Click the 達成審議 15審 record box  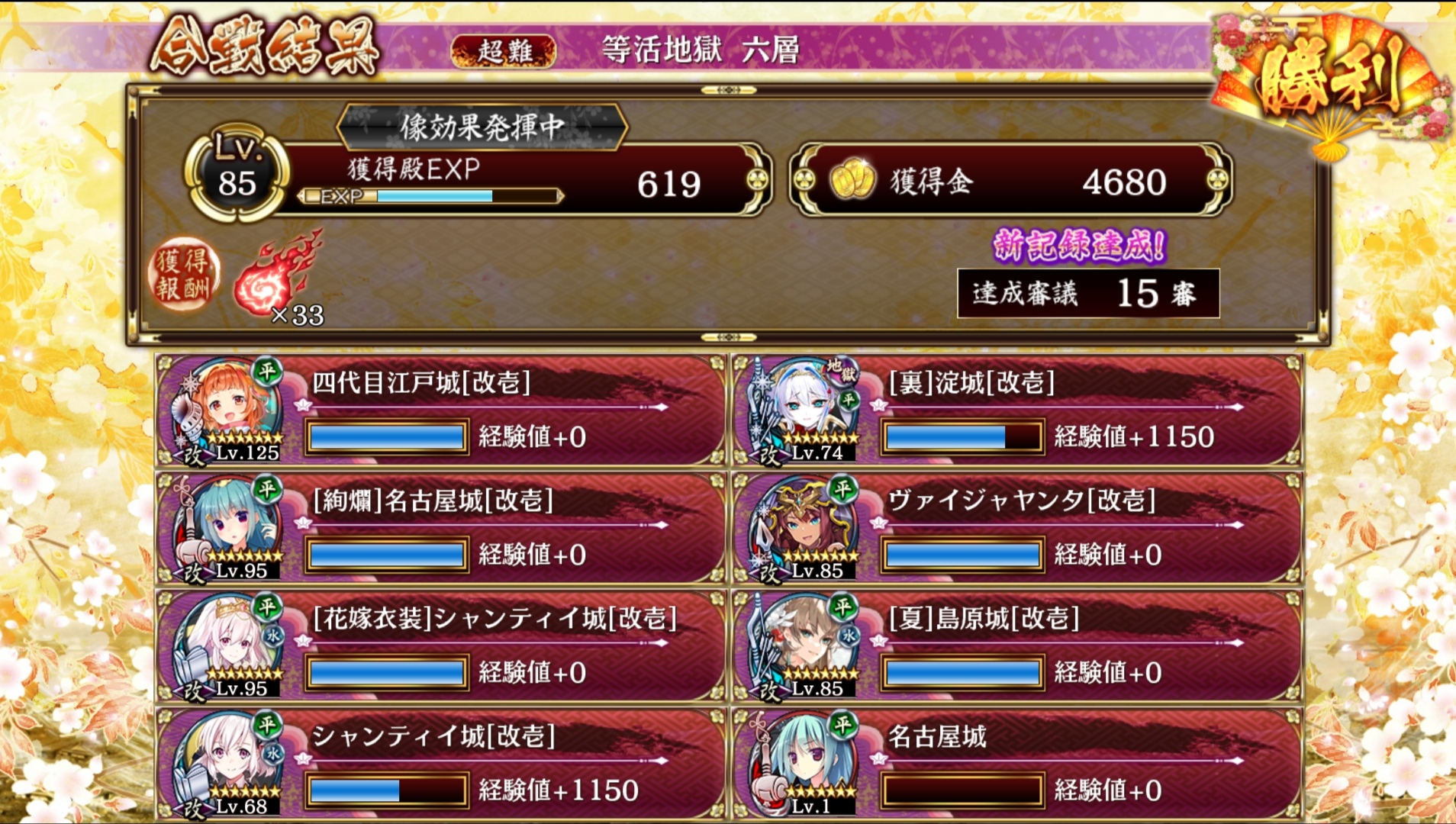coord(1088,293)
